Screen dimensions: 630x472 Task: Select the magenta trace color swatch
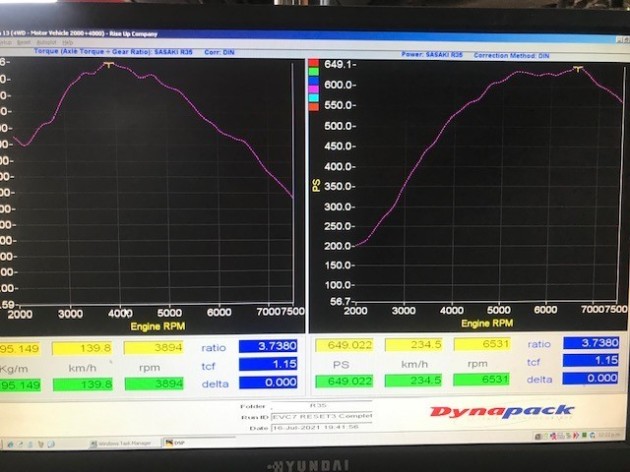314,89
